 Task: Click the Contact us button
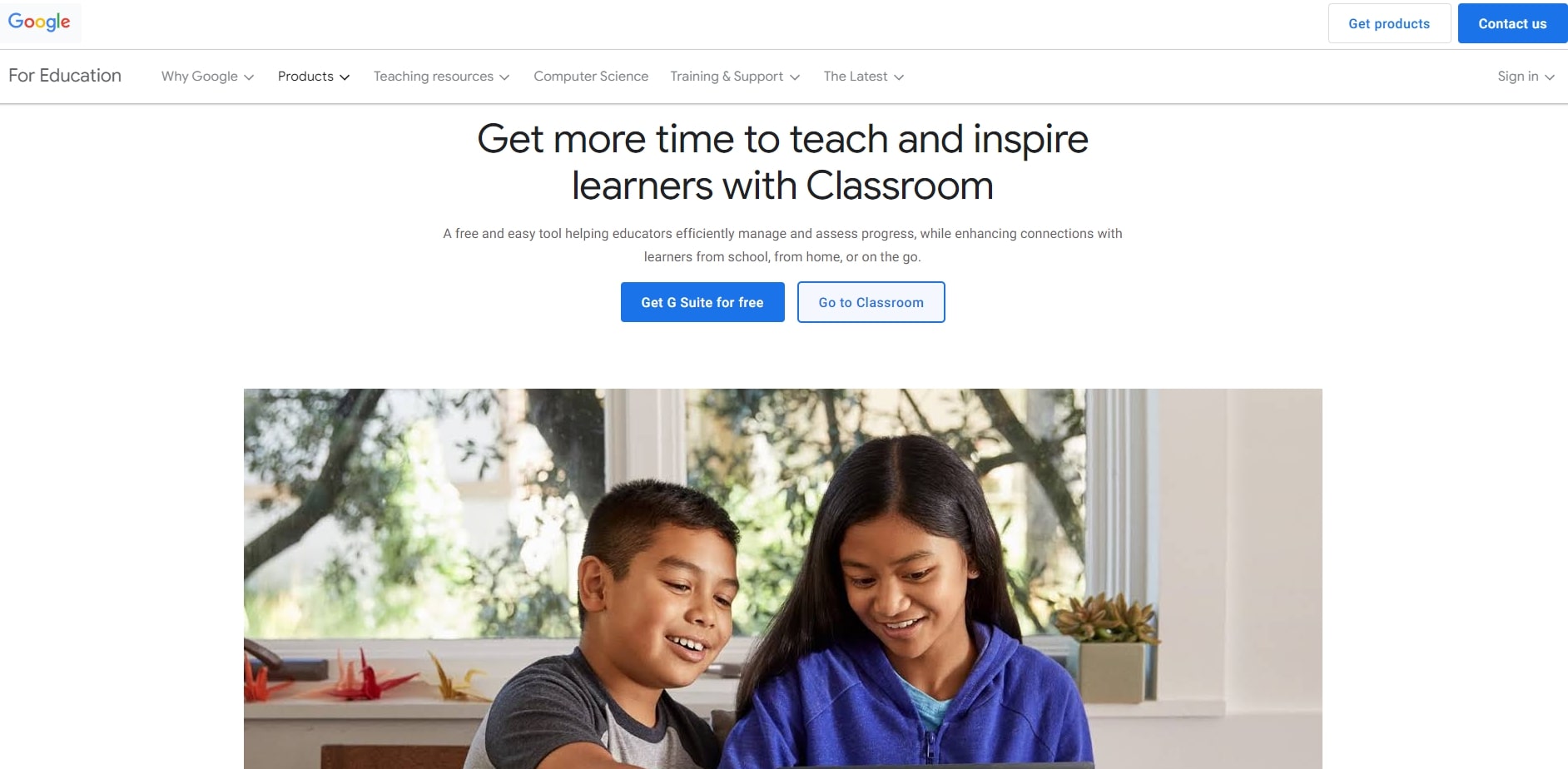point(1512,23)
